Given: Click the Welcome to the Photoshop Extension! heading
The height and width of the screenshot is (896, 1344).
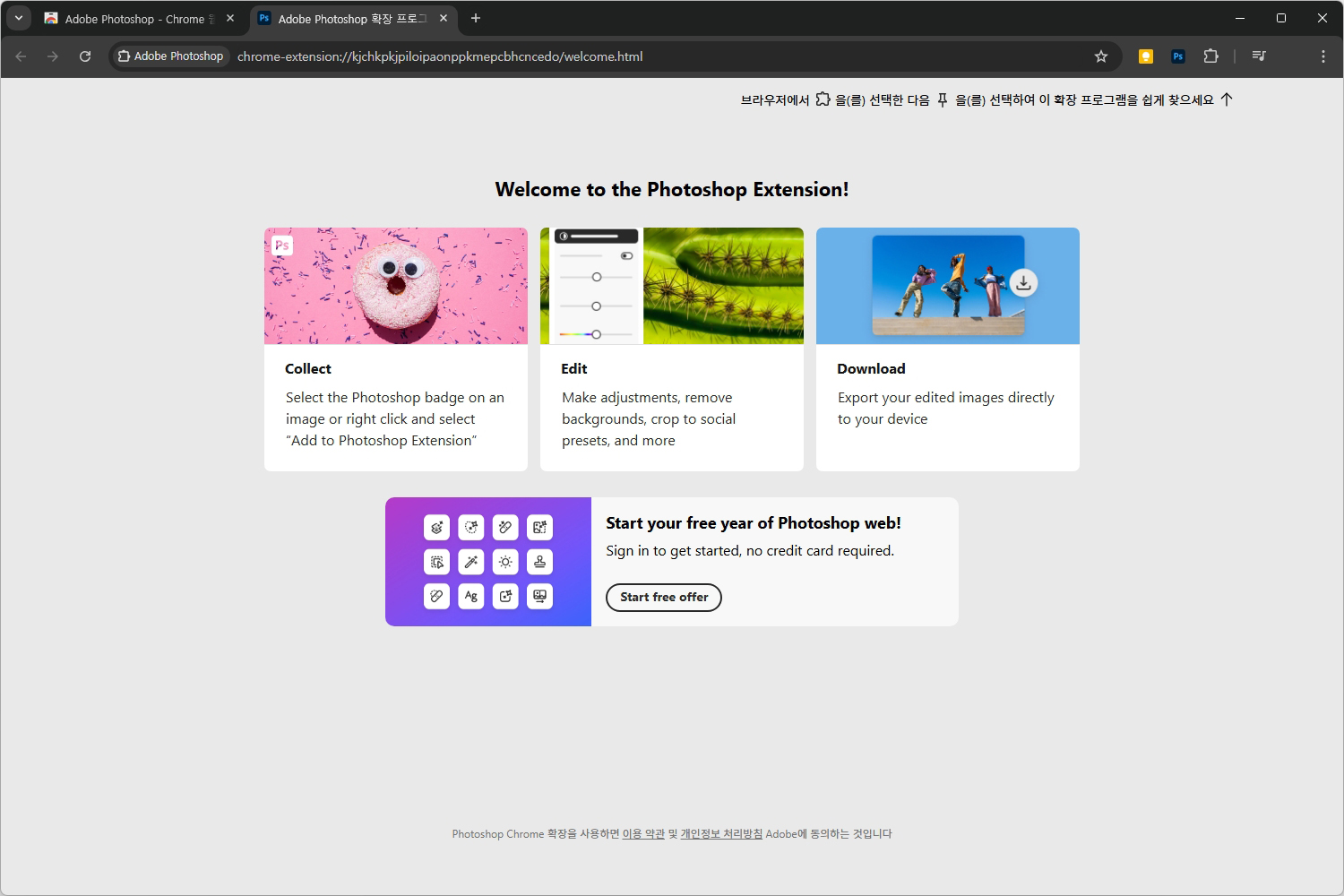Looking at the screenshot, I should pyautogui.click(x=672, y=190).
